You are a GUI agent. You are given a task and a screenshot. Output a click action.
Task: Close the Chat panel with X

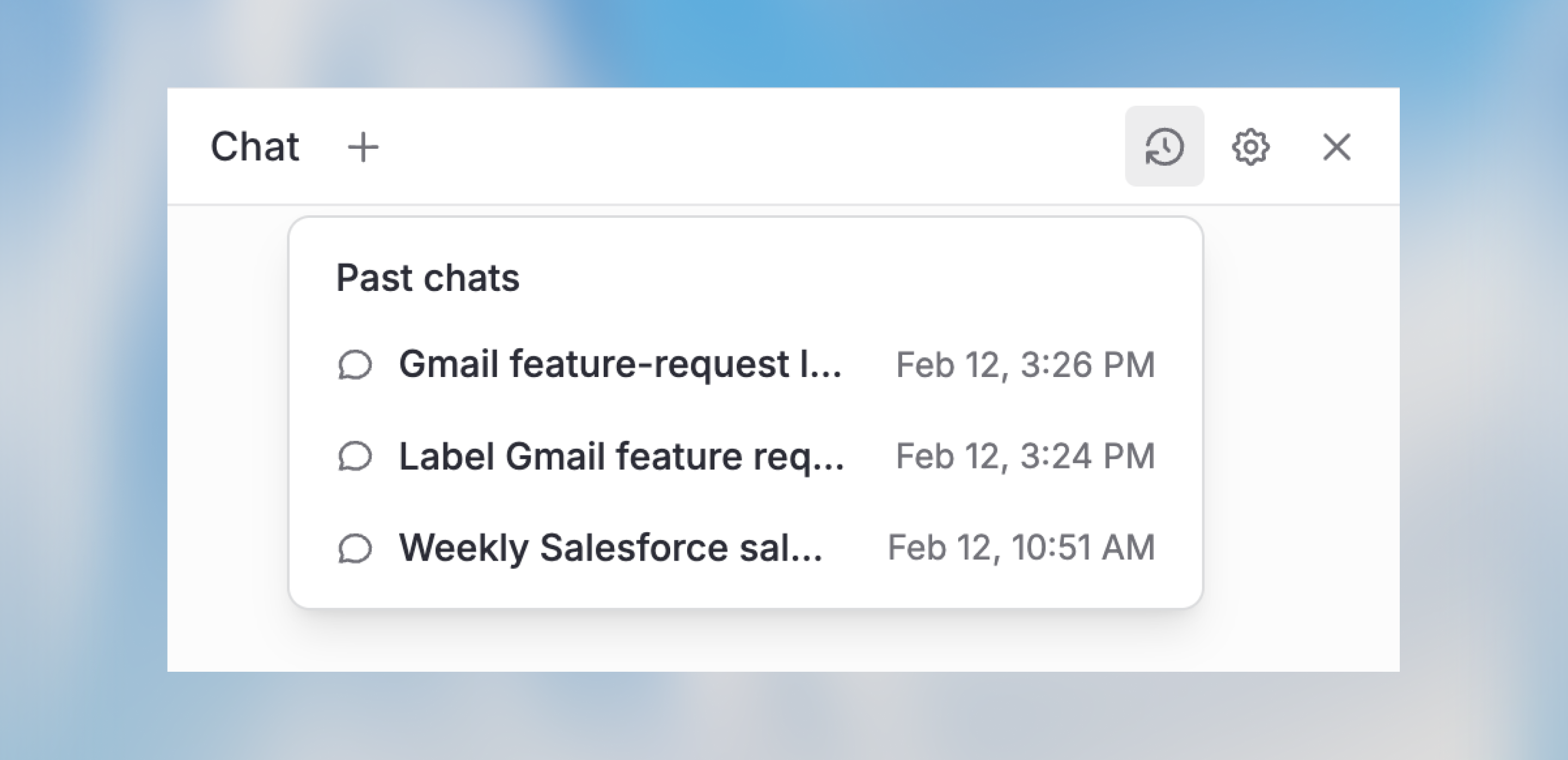(1337, 147)
